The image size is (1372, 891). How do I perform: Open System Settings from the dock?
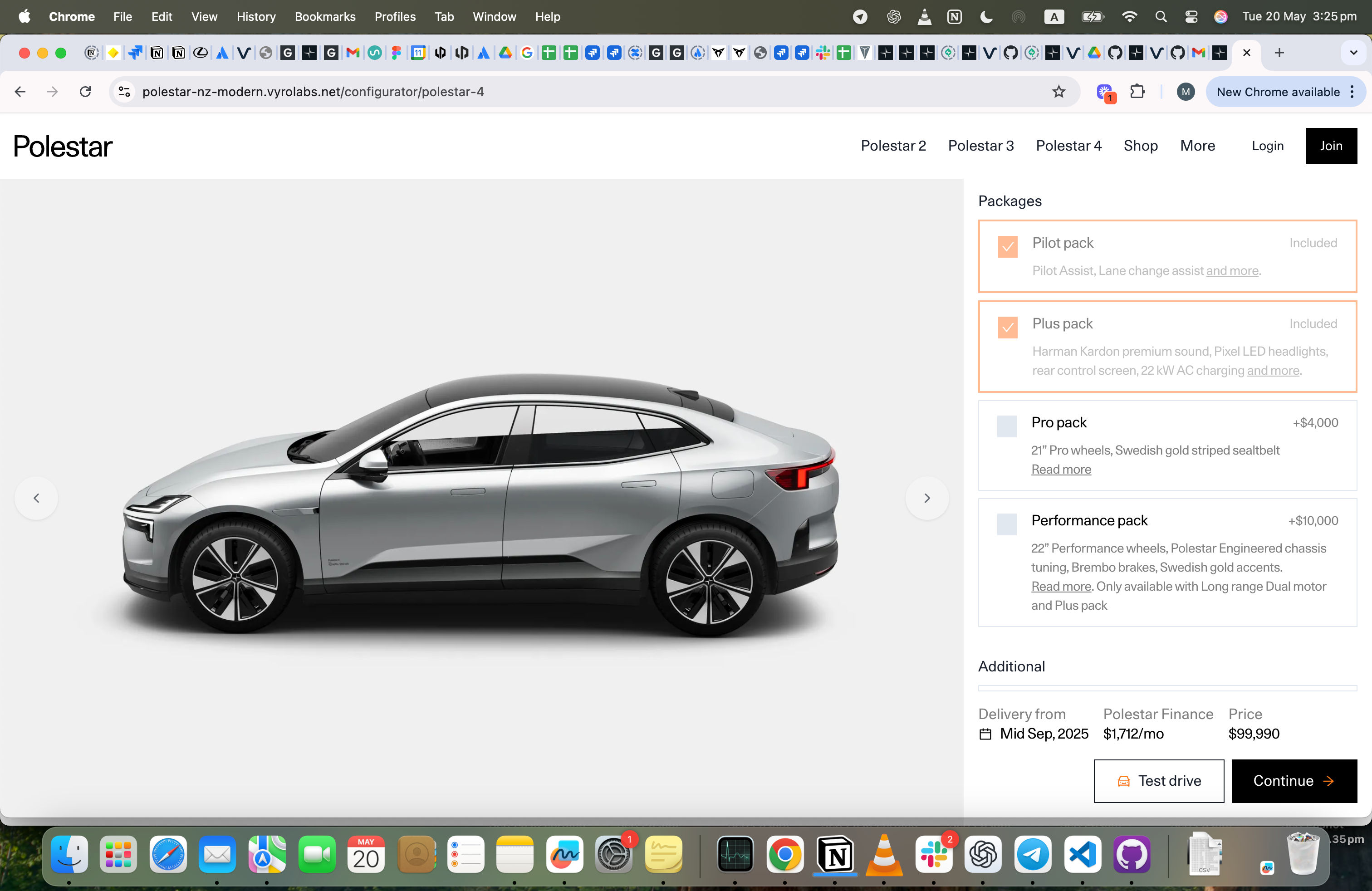pyautogui.click(x=614, y=854)
